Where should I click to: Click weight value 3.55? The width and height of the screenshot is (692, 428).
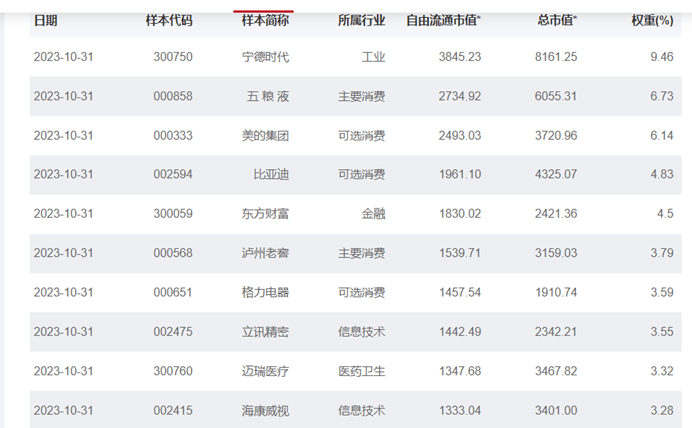pyautogui.click(x=662, y=331)
